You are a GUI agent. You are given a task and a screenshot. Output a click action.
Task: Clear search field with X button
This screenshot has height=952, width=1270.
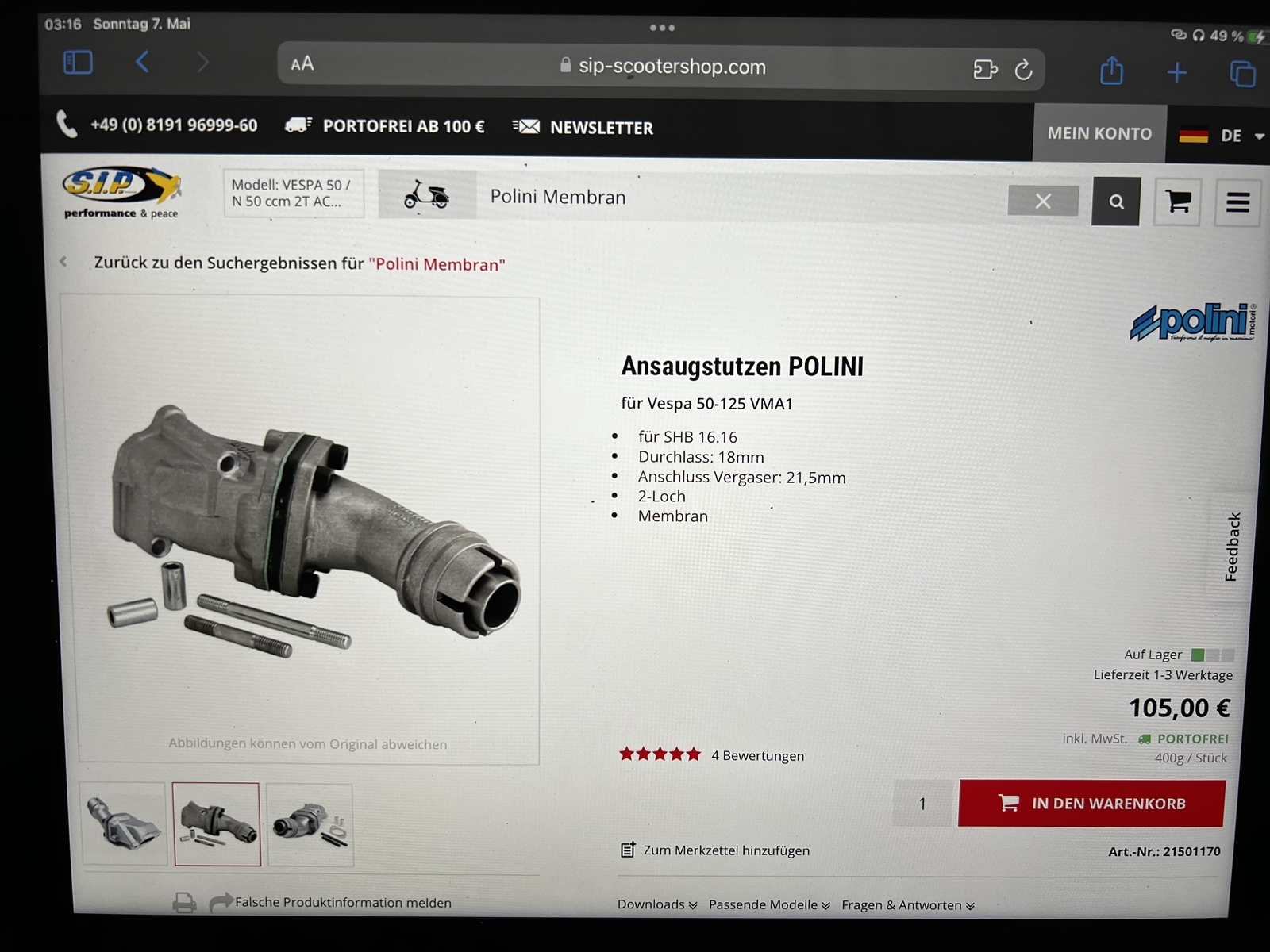pyautogui.click(x=1043, y=202)
